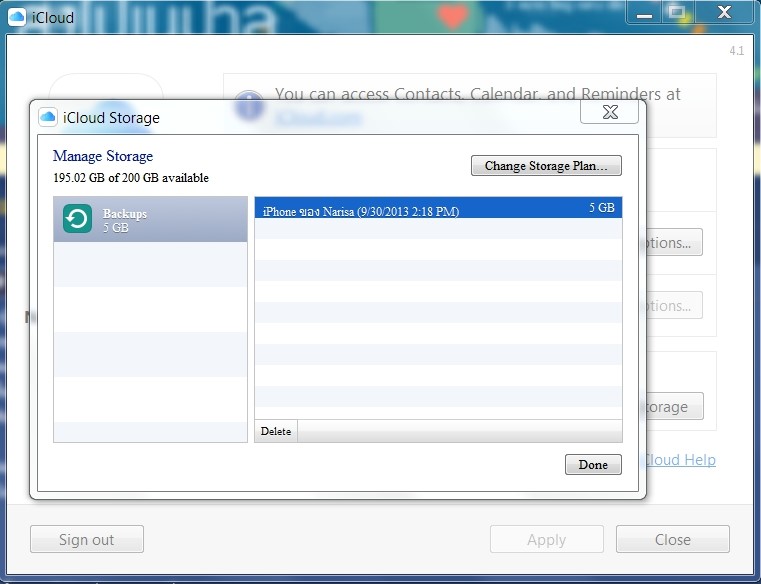
Task: Close the iCloud main window
Action: coord(724,13)
